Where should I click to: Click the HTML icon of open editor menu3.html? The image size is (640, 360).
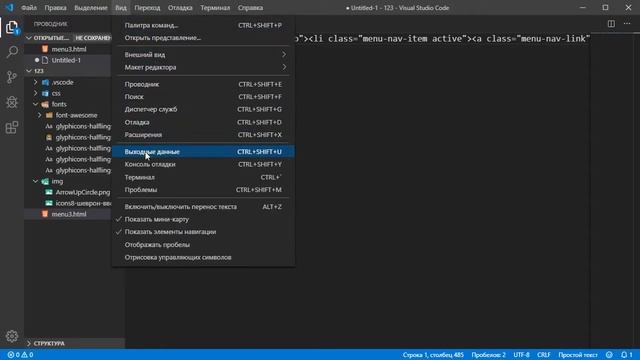(45, 49)
